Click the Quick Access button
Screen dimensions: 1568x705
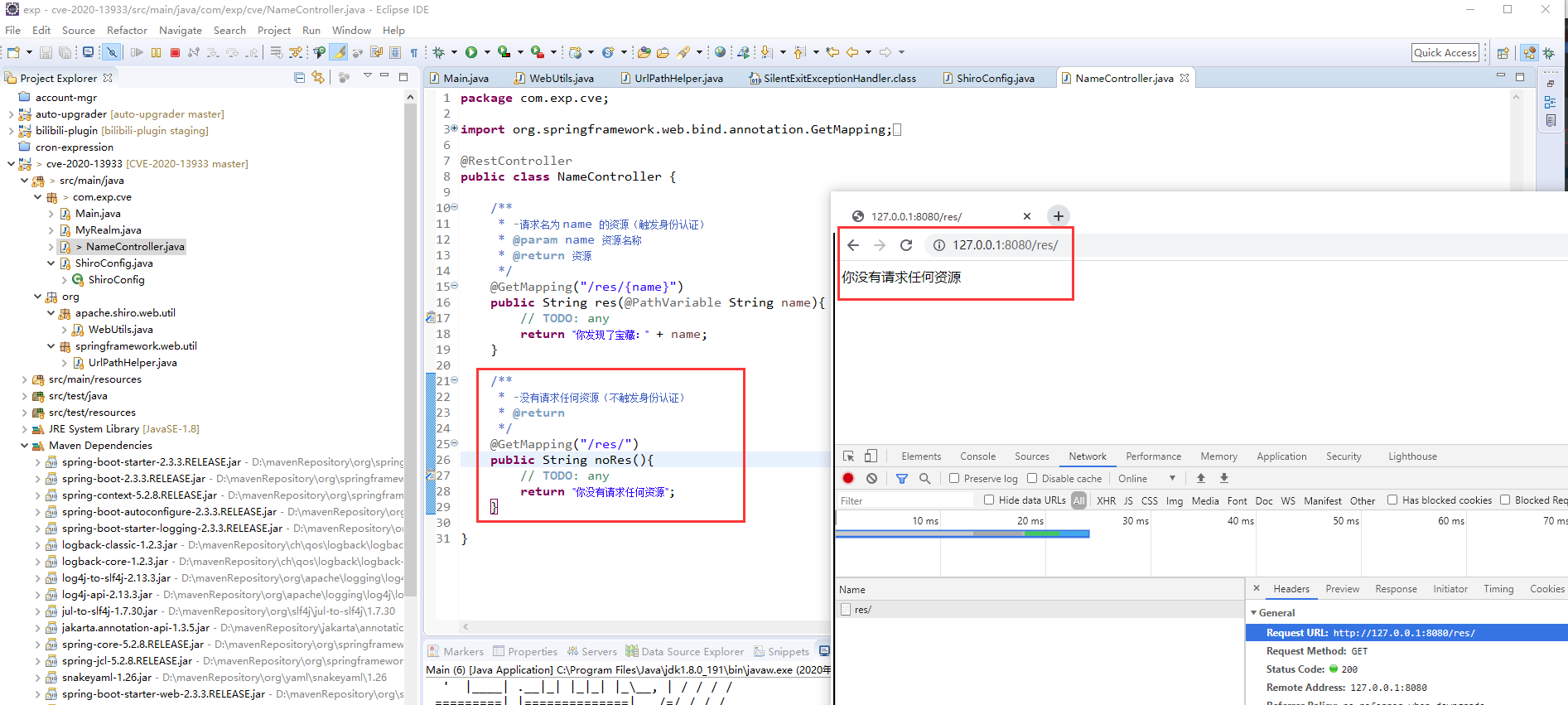(x=1445, y=52)
